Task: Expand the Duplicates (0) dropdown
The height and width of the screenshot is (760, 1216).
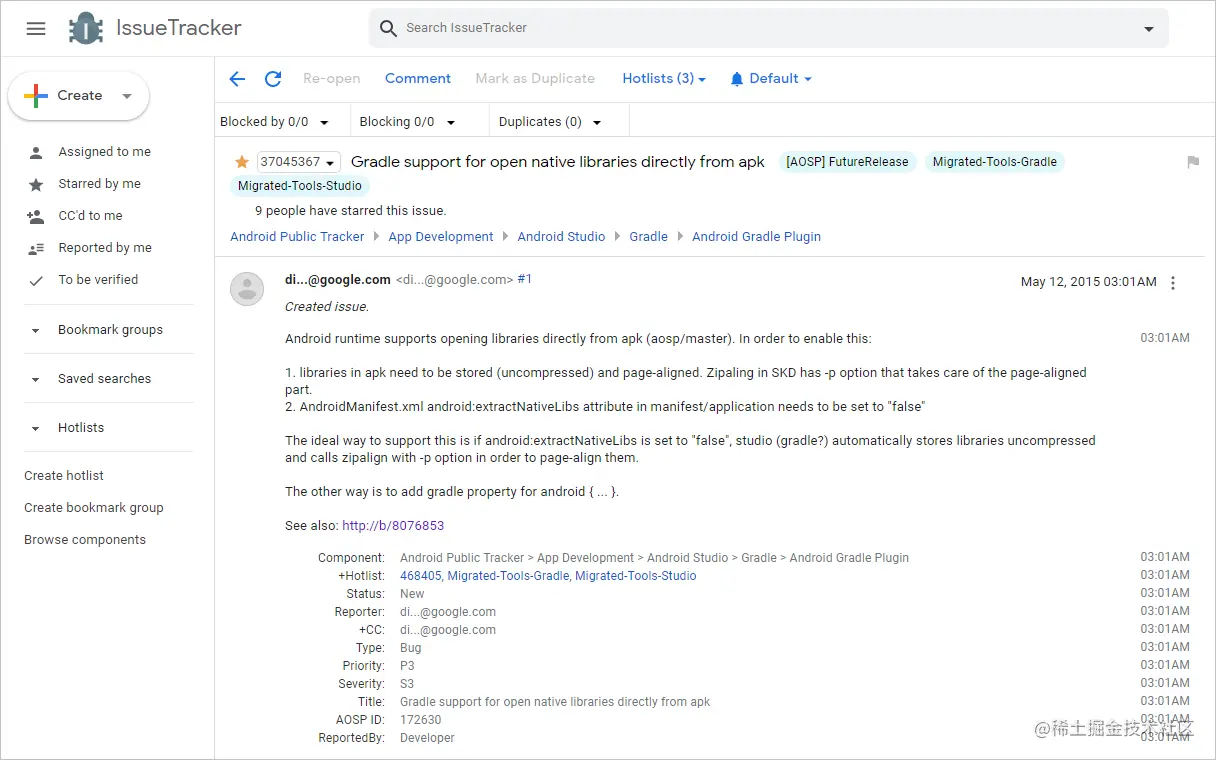Action: point(551,122)
